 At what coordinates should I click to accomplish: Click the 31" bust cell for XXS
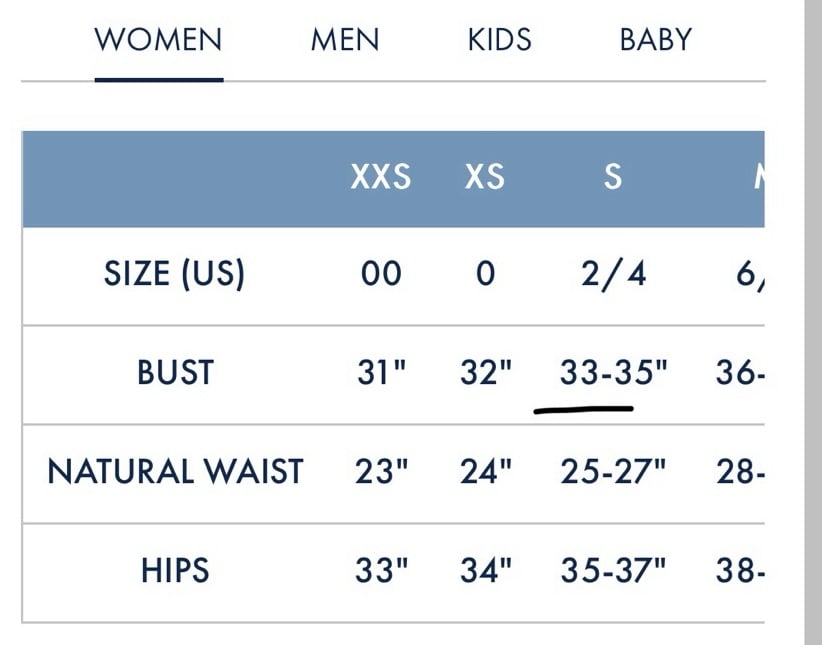click(x=382, y=372)
